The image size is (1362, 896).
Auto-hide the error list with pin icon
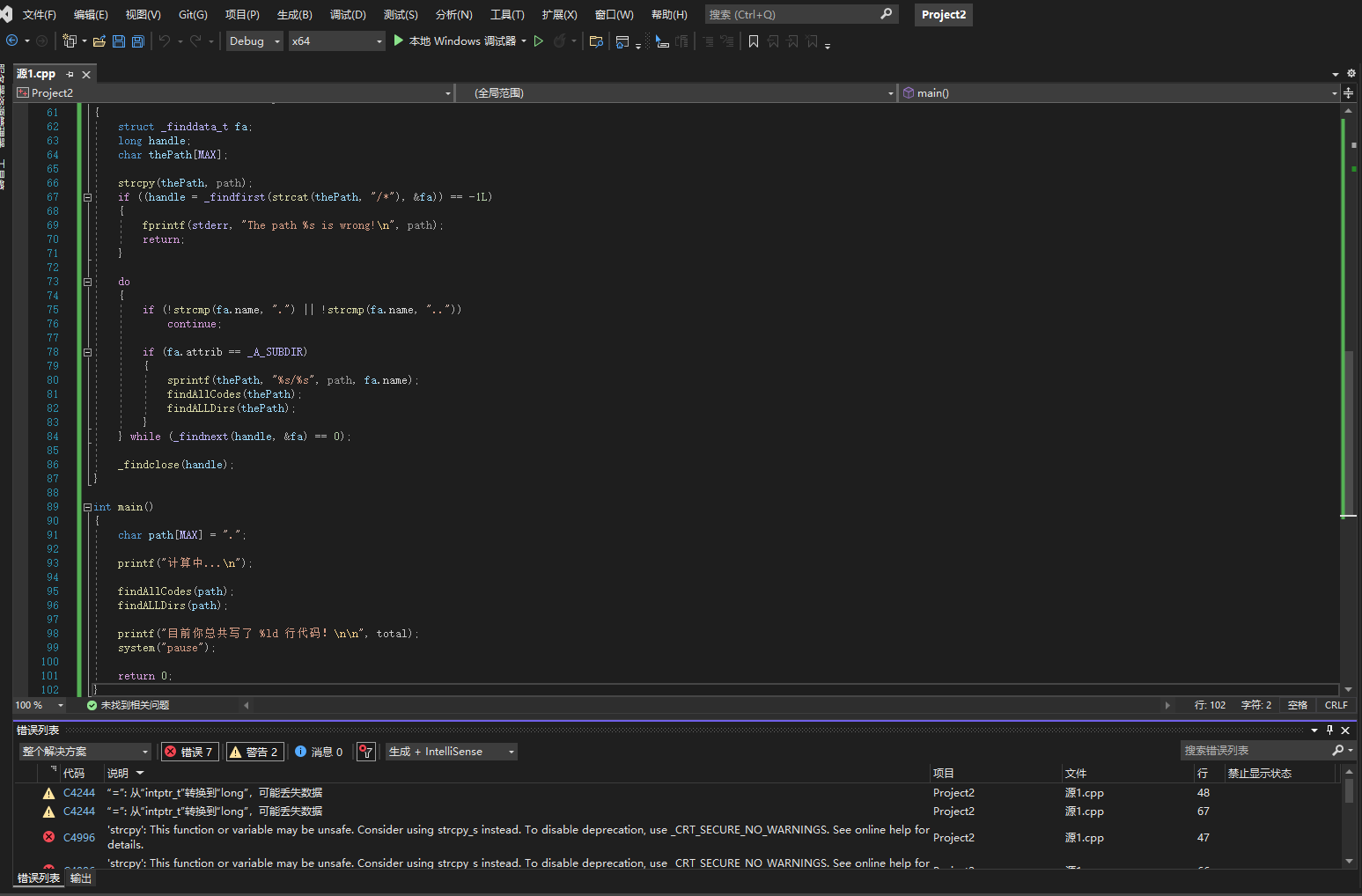[x=1329, y=731]
